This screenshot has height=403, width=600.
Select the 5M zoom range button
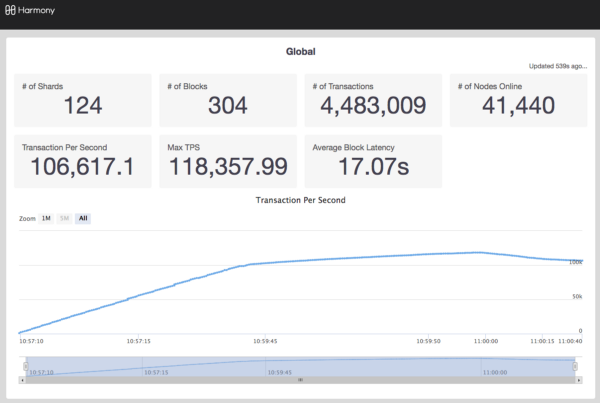(64, 218)
